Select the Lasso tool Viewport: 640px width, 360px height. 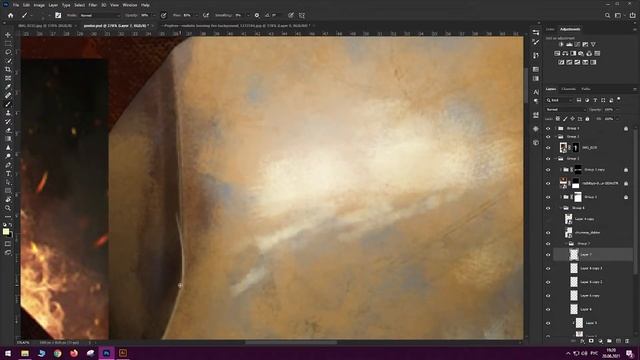coord(8,52)
